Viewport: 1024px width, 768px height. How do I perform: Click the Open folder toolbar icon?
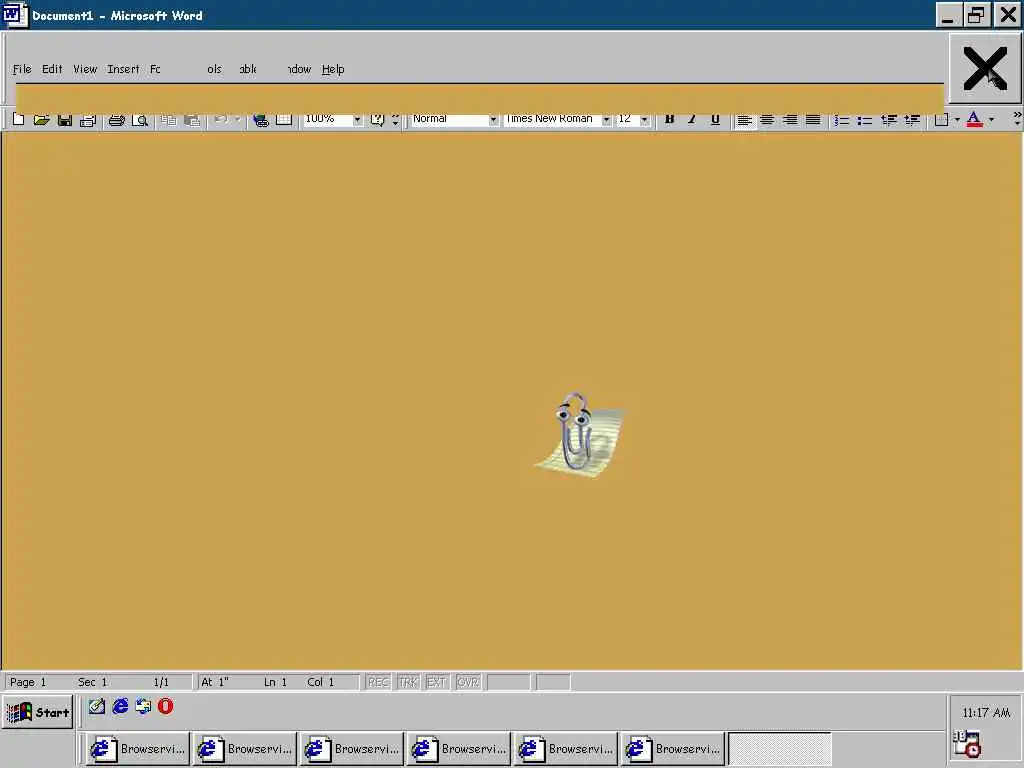click(41, 120)
